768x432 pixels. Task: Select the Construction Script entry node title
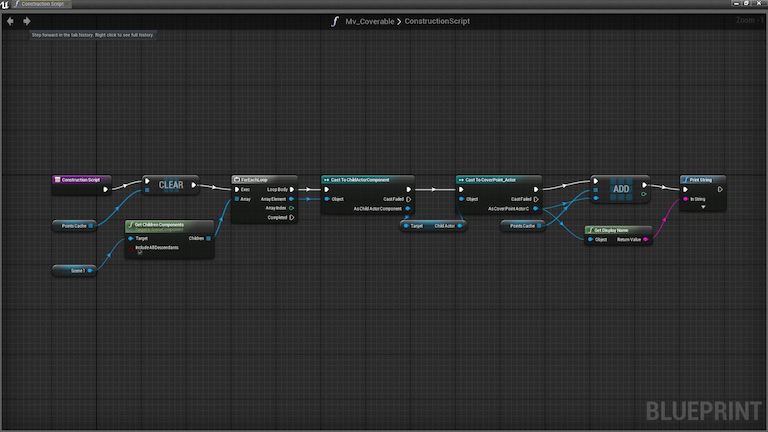tap(81, 180)
